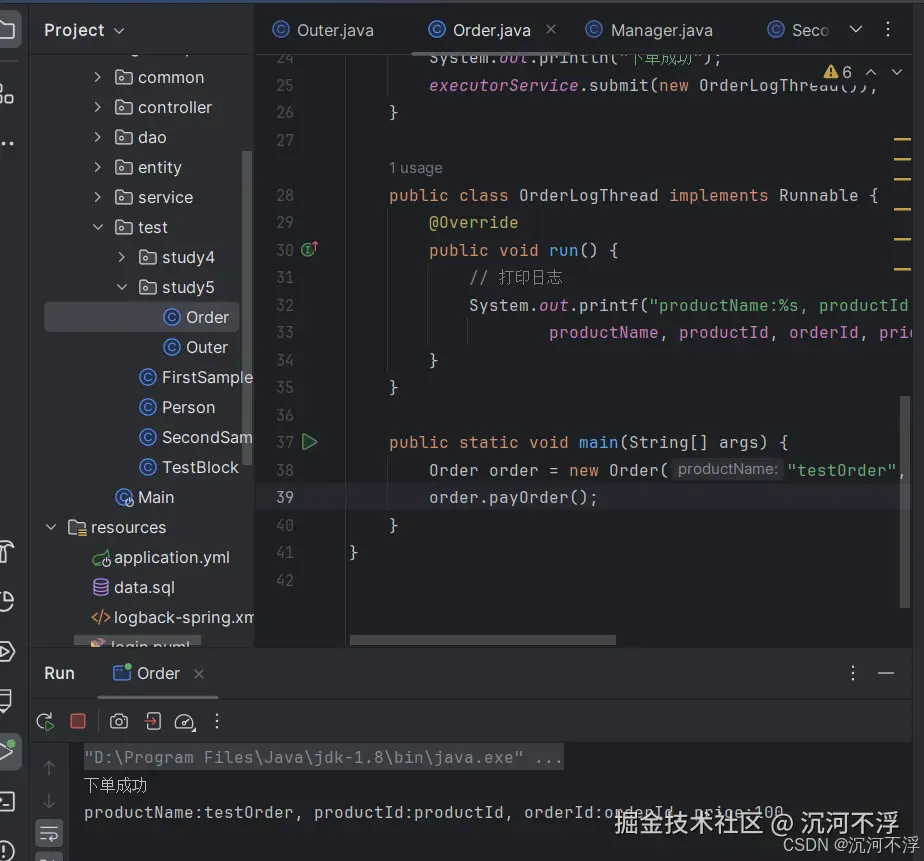Open TestBlock class in tree

(189, 467)
